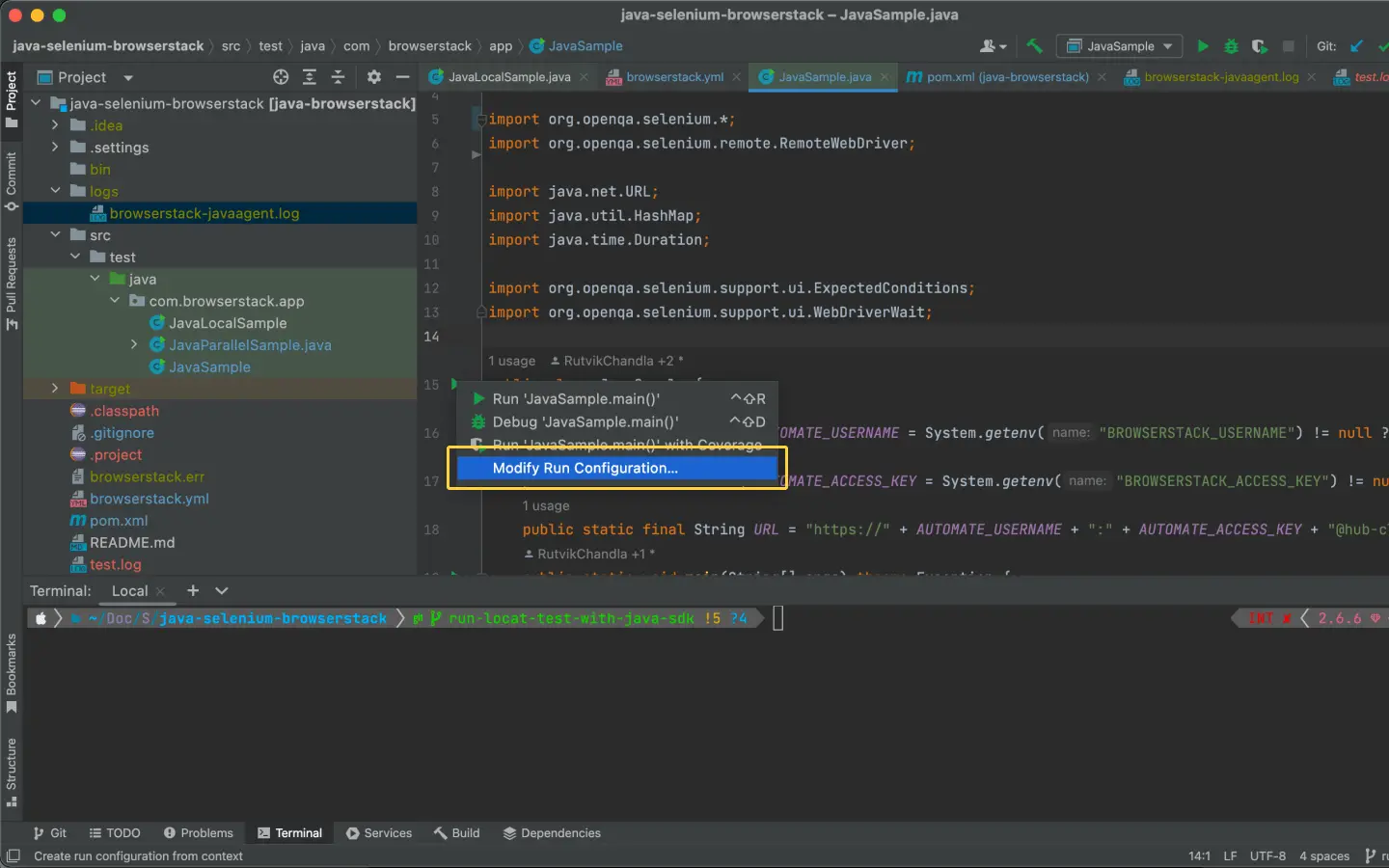
Task: Open the JavaSample run configuration dropdown
Action: [1119, 46]
